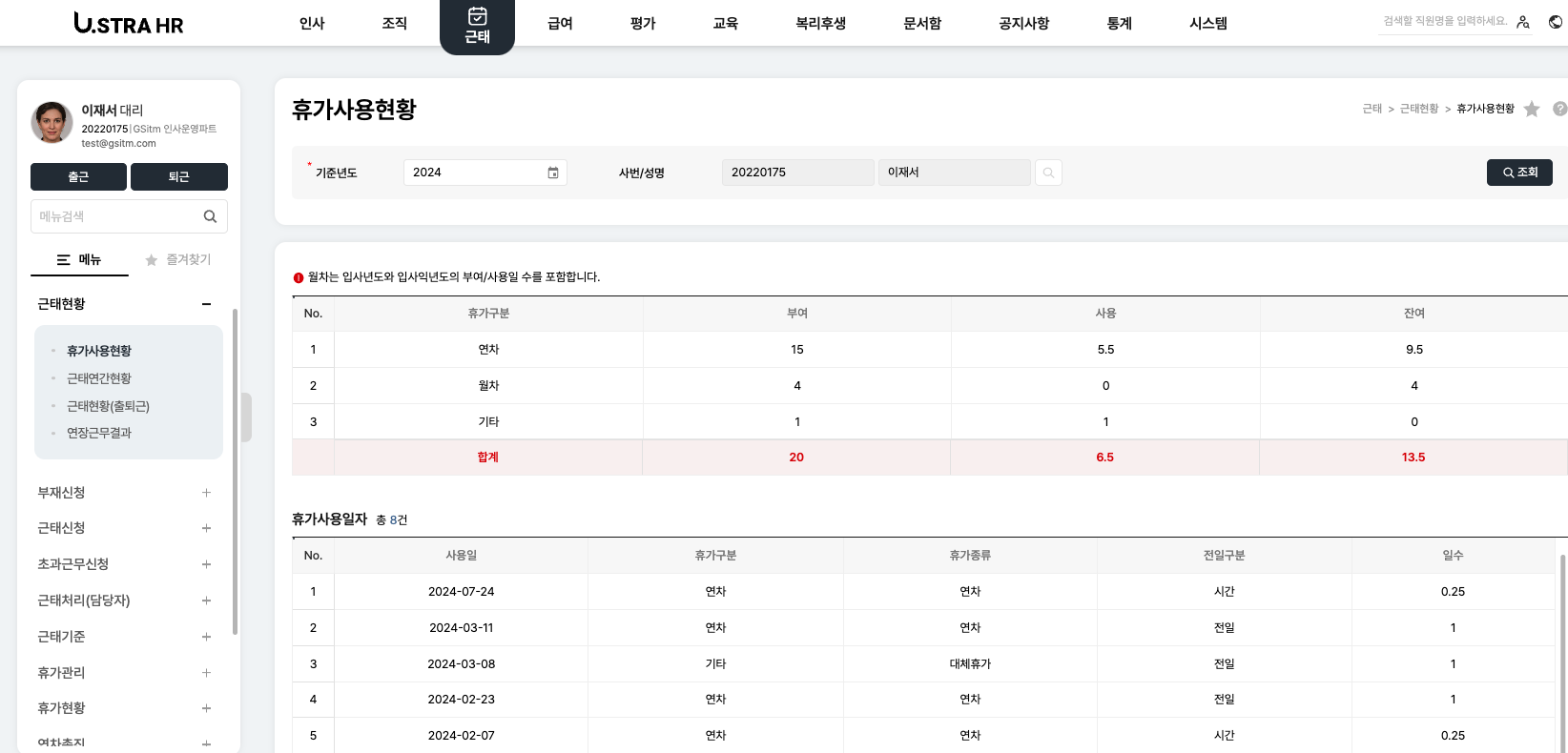Switch to the 즐겨찾기 tab
This screenshot has height=753, width=1568.
(x=178, y=259)
